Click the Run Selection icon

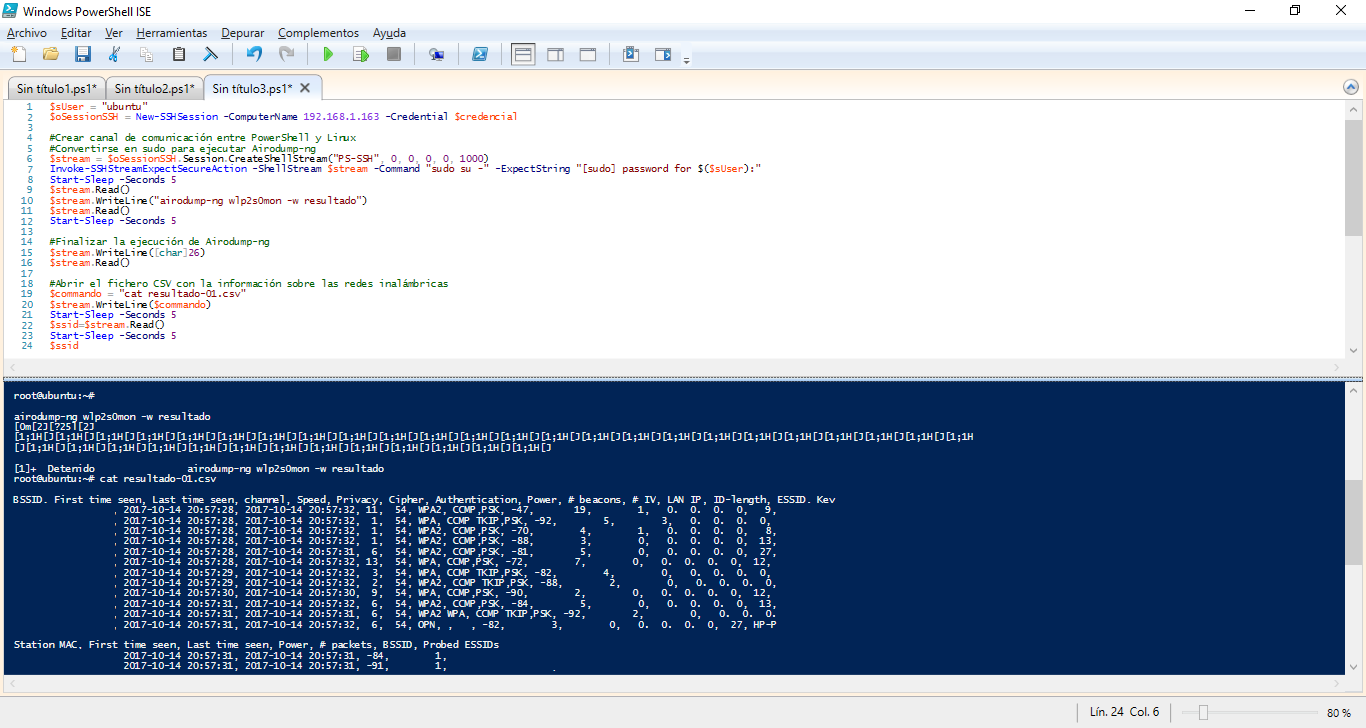pos(360,54)
